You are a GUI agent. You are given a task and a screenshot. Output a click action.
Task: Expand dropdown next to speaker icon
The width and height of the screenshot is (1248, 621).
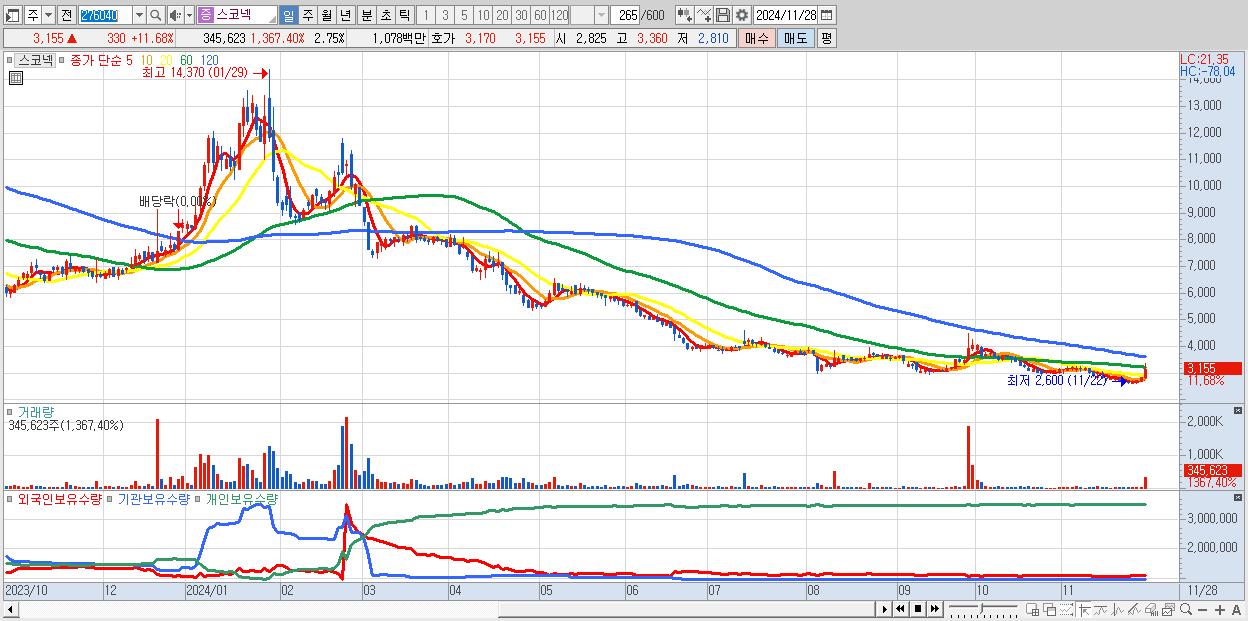tap(189, 15)
